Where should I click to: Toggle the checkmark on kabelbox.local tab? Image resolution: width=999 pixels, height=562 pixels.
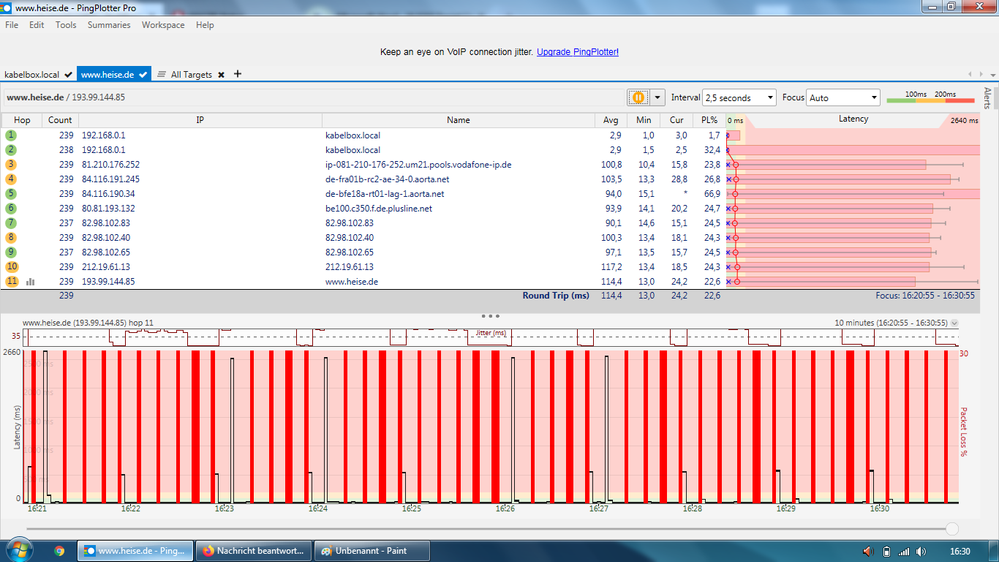pyautogui.click(x=68, y=75)
